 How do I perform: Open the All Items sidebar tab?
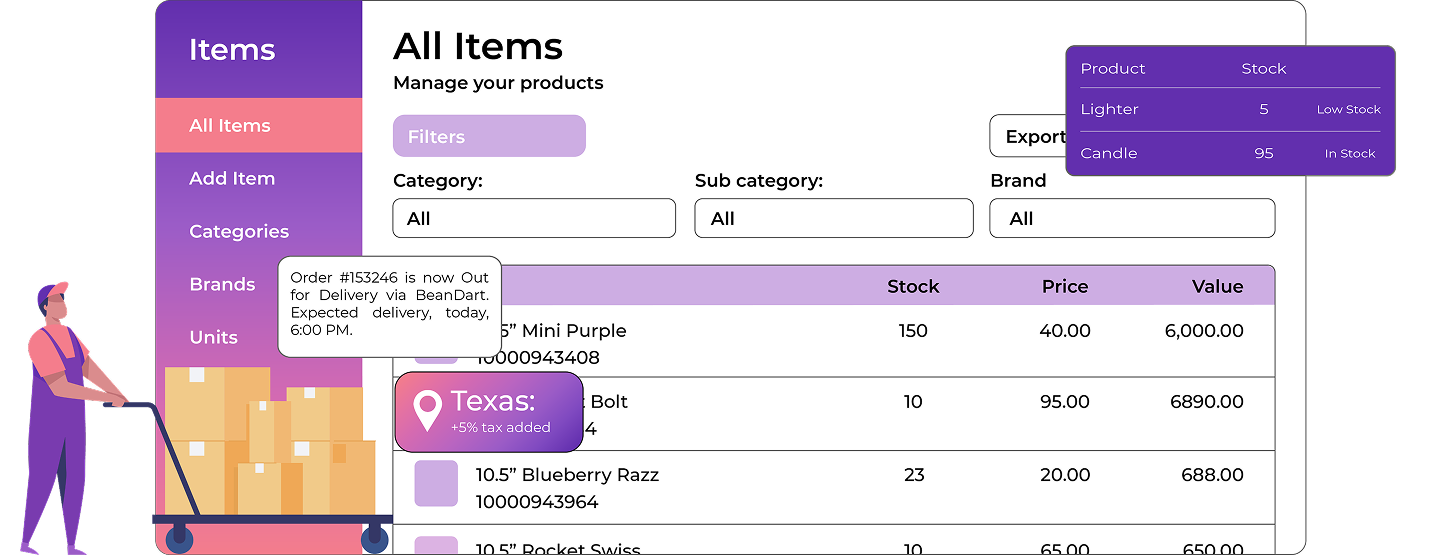pyautogui.click(x=230, y=126)
